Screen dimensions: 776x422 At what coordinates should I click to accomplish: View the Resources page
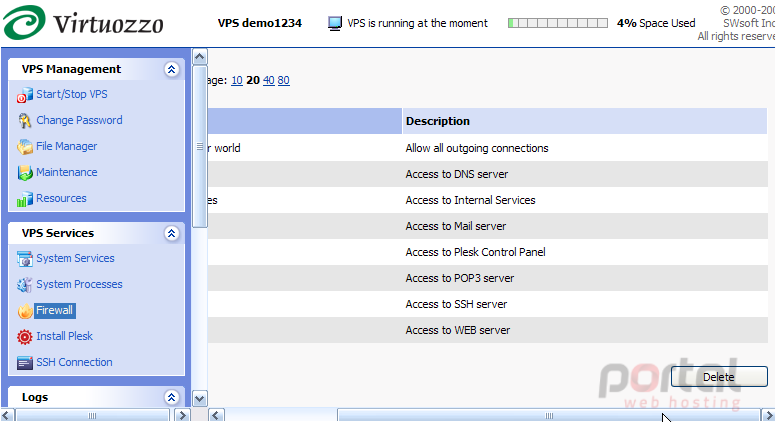pos(61,198)
